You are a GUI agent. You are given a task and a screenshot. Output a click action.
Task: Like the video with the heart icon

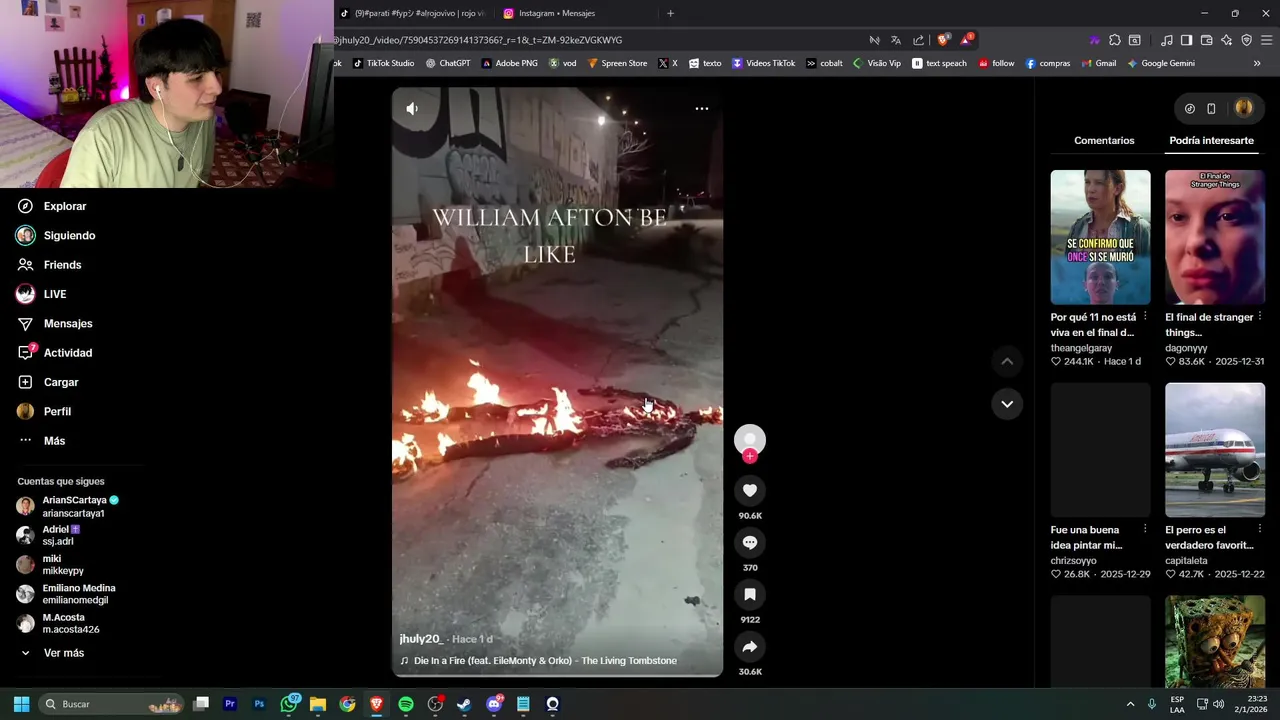(x=750, y=490)
